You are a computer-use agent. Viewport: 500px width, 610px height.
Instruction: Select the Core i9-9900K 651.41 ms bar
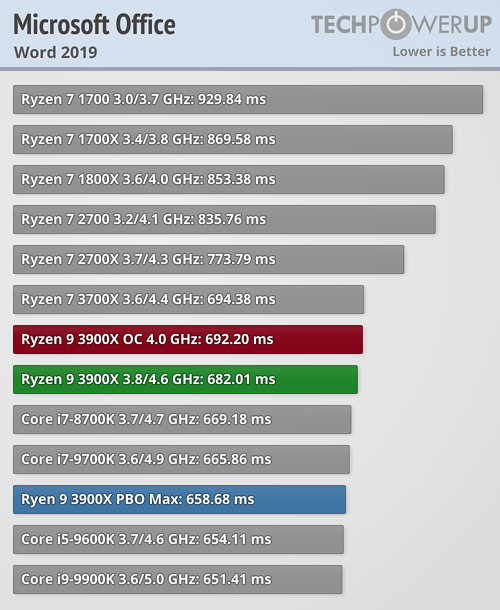[177, 580]
